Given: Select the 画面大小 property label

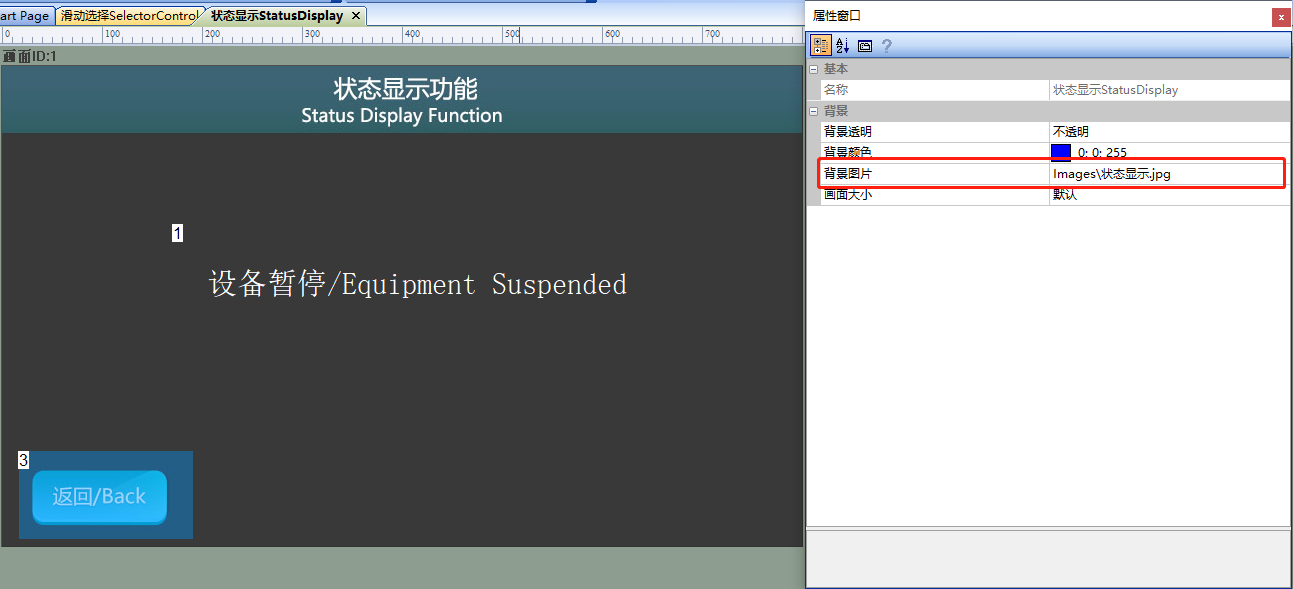Looking at the screenshot, I should tap(847, 195).
